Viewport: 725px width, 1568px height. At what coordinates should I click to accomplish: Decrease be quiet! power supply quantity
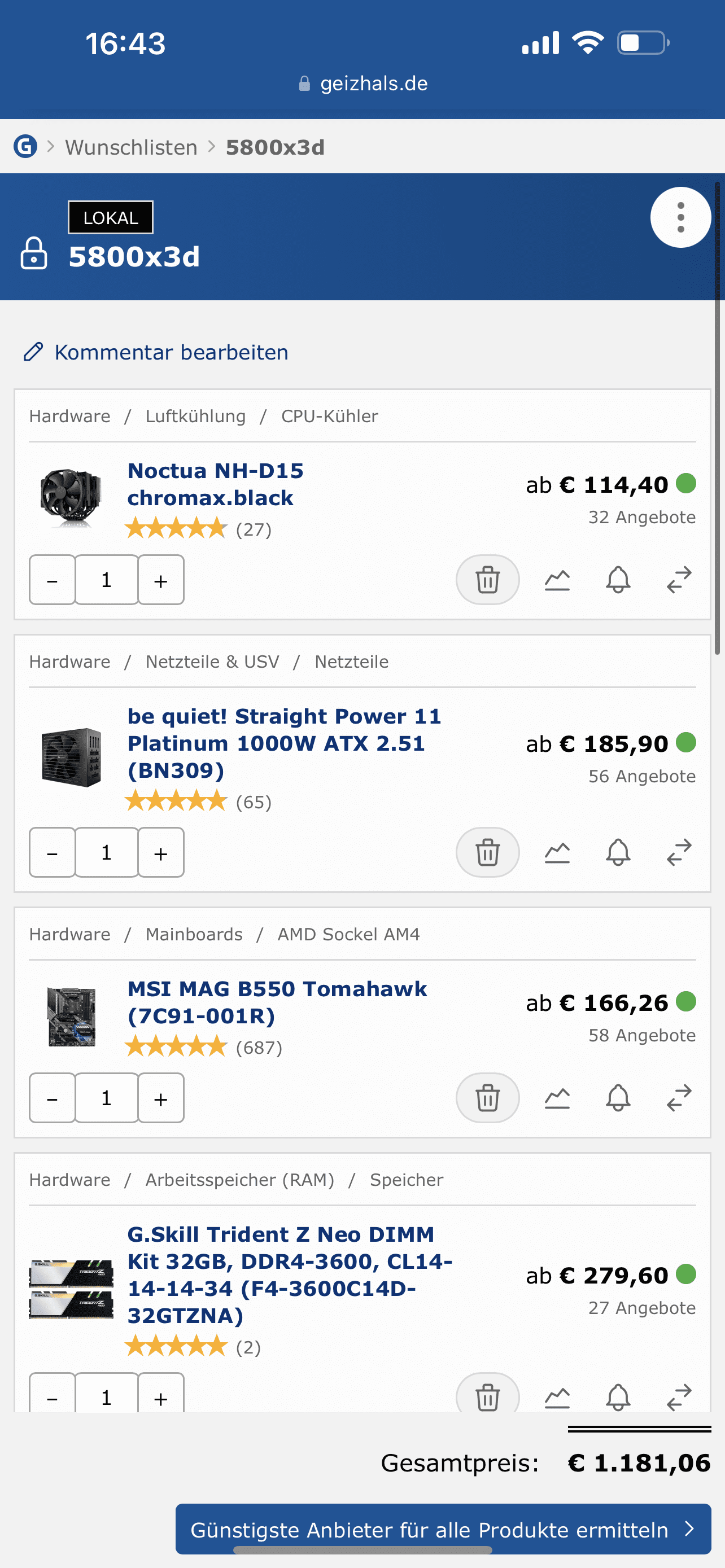pos(53,852)
